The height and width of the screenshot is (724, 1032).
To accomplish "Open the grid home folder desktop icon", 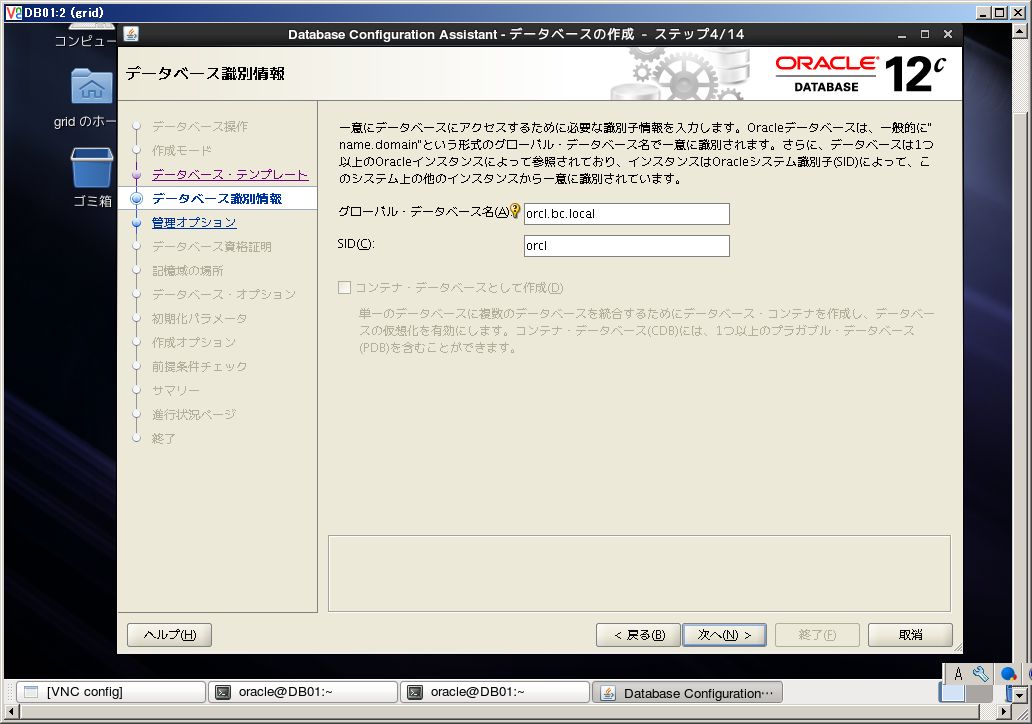I will pos(91,86).
